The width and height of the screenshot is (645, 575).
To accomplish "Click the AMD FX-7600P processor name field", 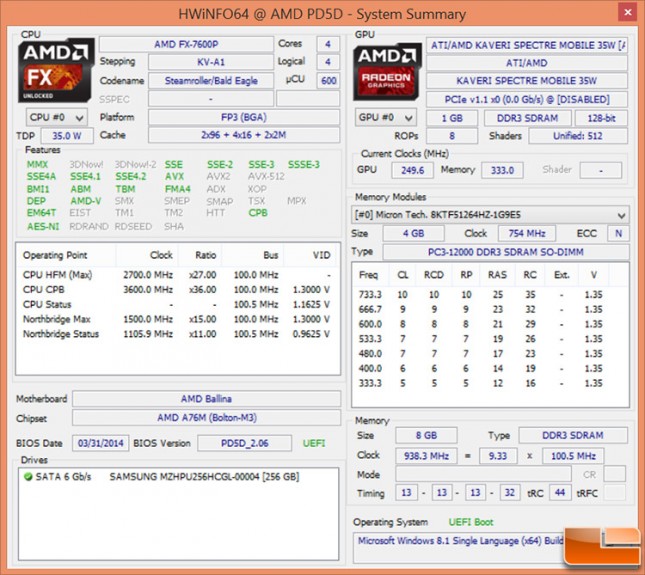I will [186, 44].
